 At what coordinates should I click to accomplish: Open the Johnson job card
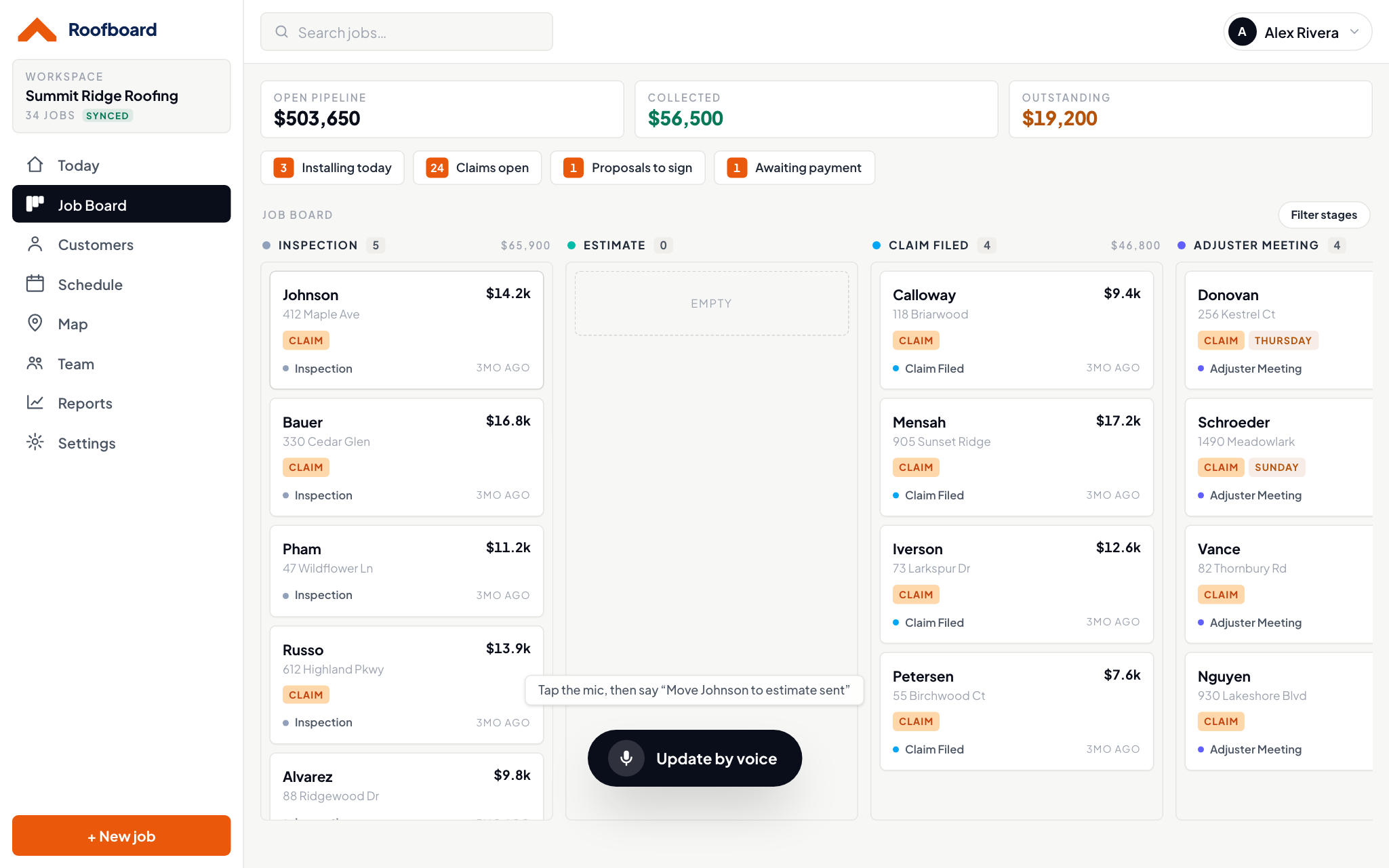pyautogui.click(x=407, y=330)
